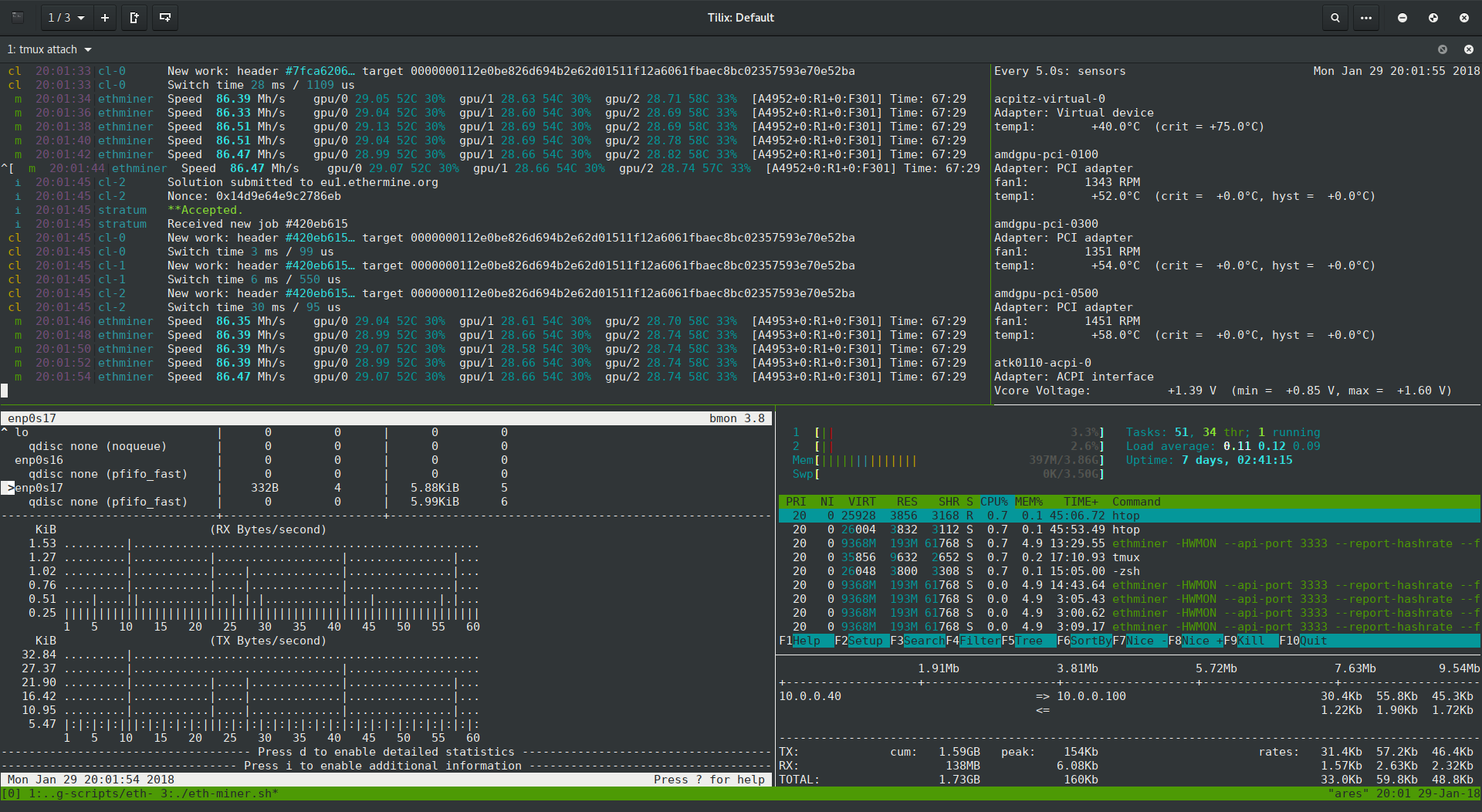This screenshot has height=812, width=1482.
Task: Select ethminer process with TIME 3:00.62
Action: point(1129,613)
